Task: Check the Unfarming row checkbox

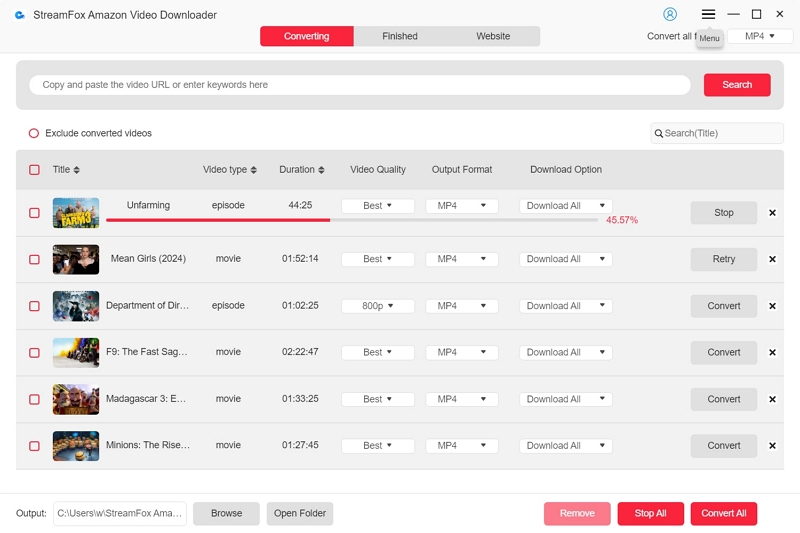Action: (x=34, y=213)
